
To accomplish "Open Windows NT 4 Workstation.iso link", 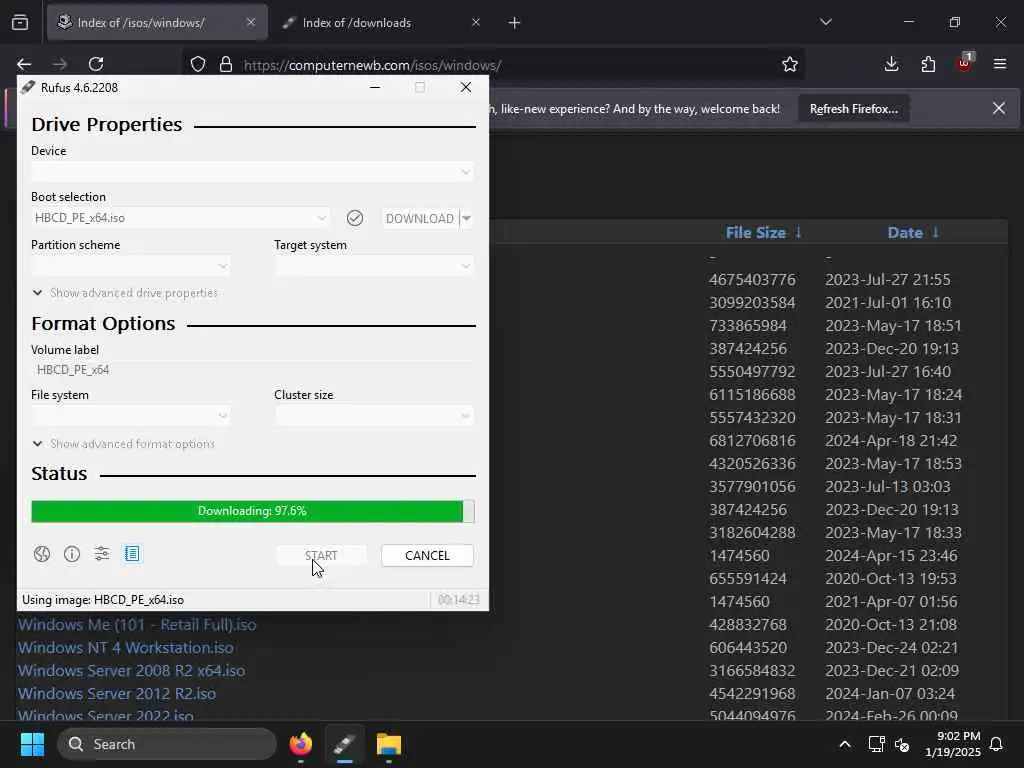I will [125, 647].
